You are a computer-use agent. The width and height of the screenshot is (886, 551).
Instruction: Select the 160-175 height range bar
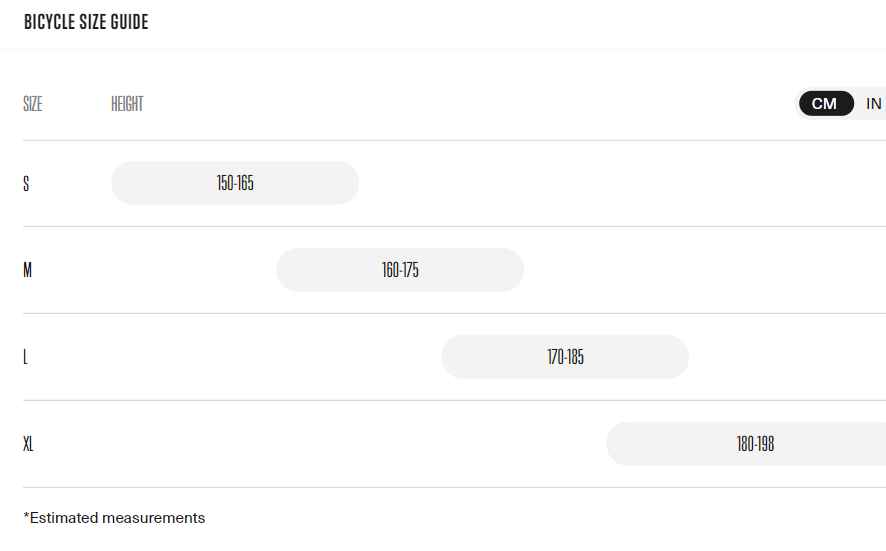tap(400, 270)
